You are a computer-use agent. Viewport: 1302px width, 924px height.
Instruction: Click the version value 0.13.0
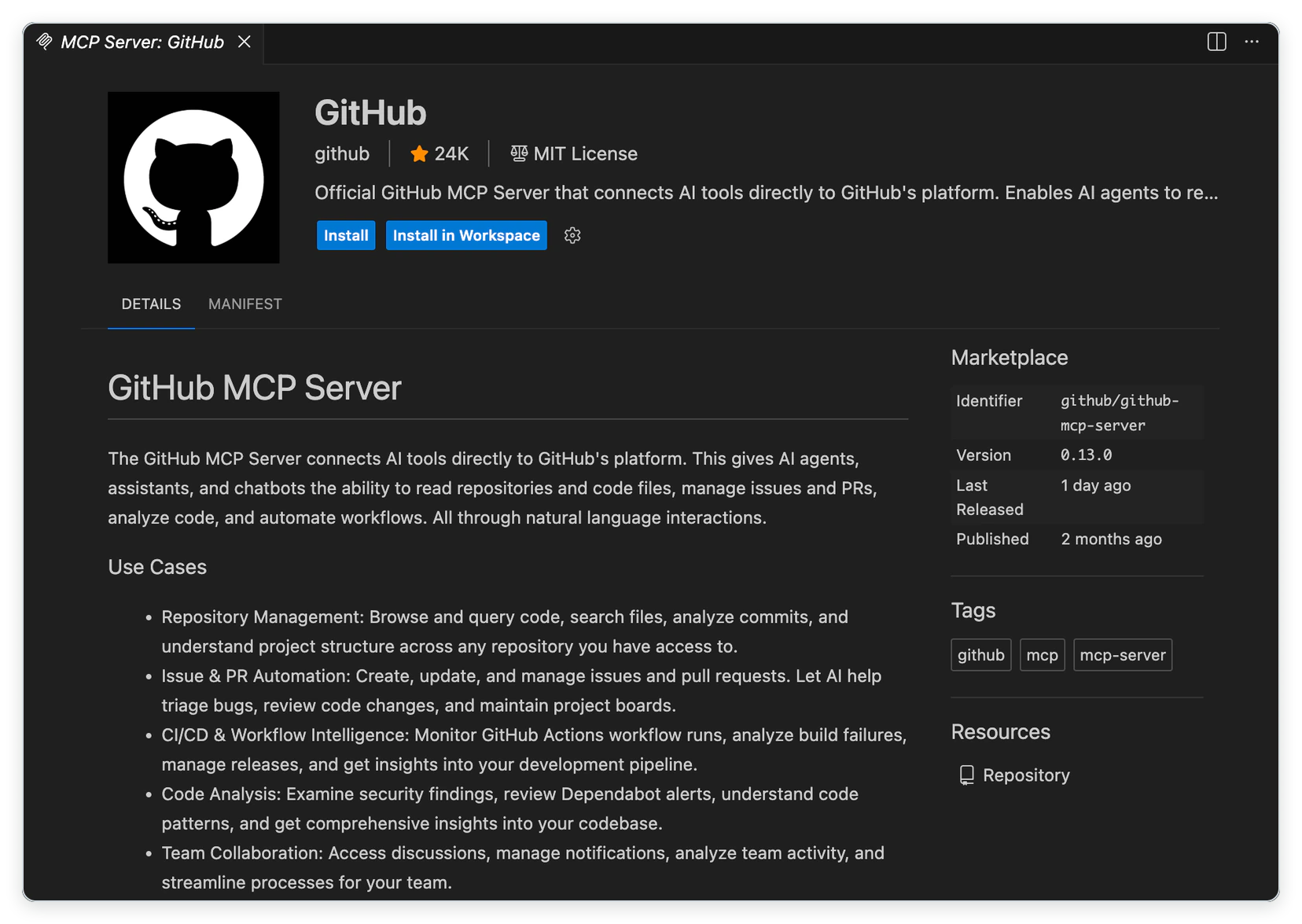coord(1086,455)
